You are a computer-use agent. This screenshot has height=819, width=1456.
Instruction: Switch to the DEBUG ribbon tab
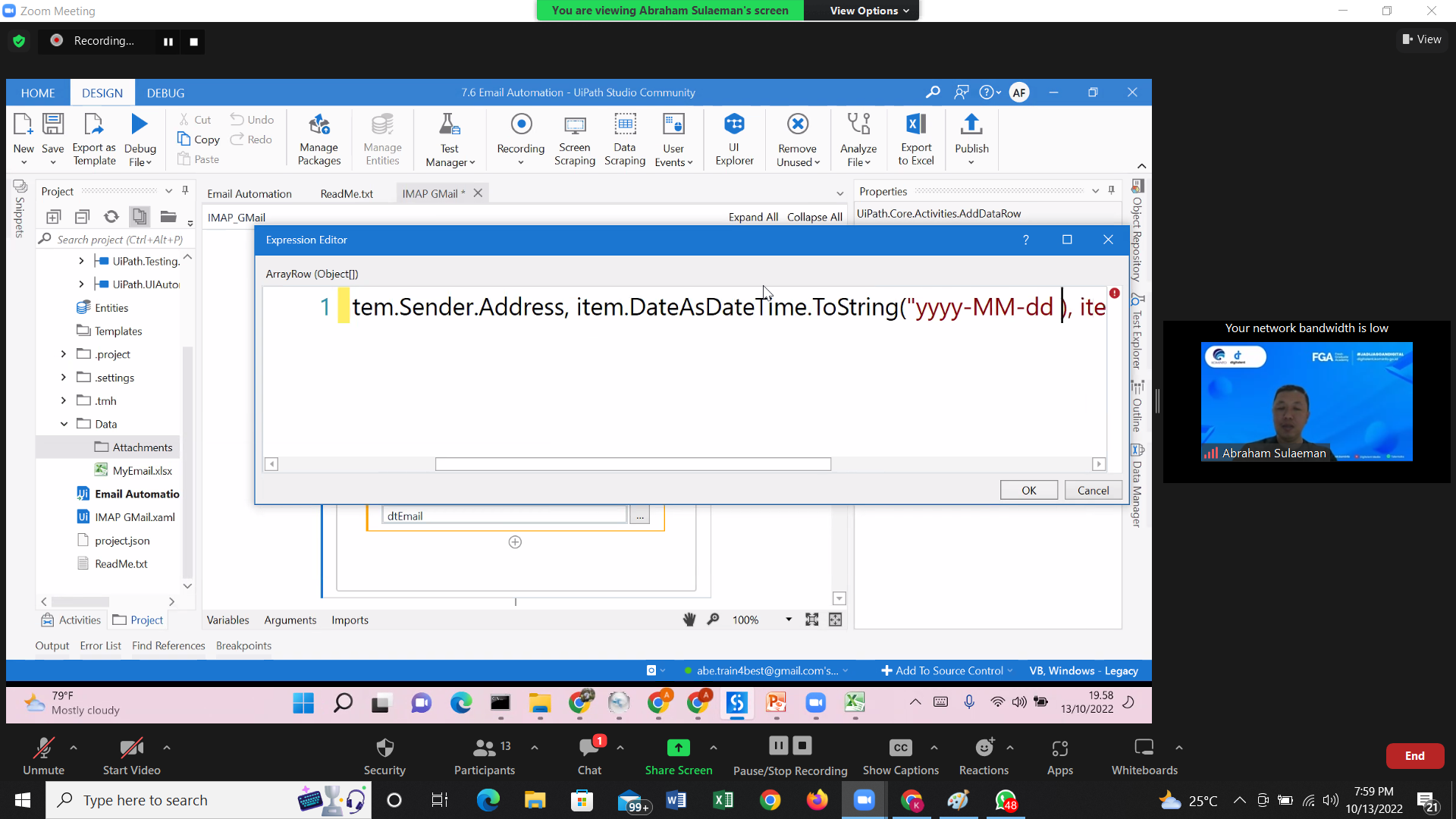click(165, 93)
